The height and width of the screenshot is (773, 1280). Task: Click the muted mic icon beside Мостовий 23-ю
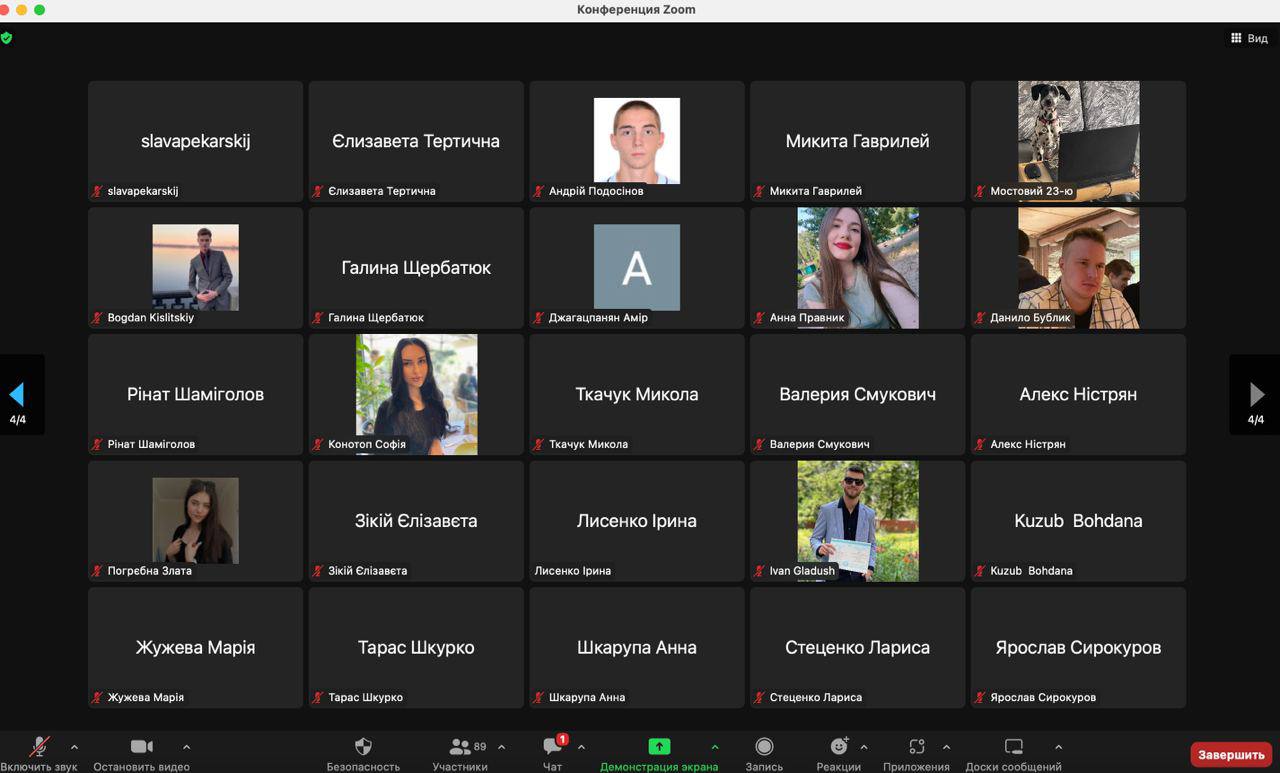point(981,191)
